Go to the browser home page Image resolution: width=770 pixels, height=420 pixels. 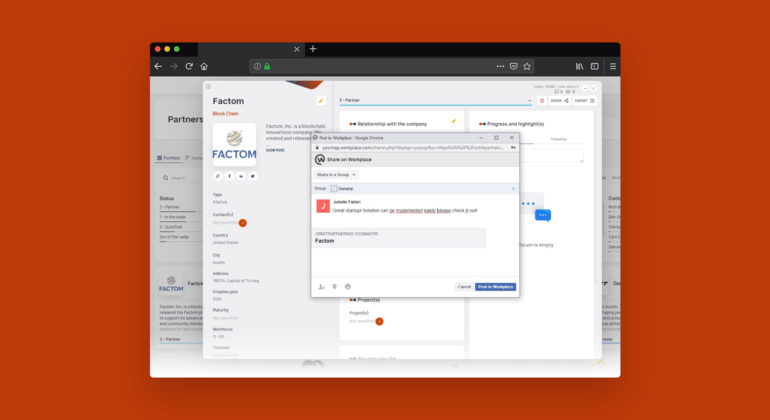pos(204,66)
